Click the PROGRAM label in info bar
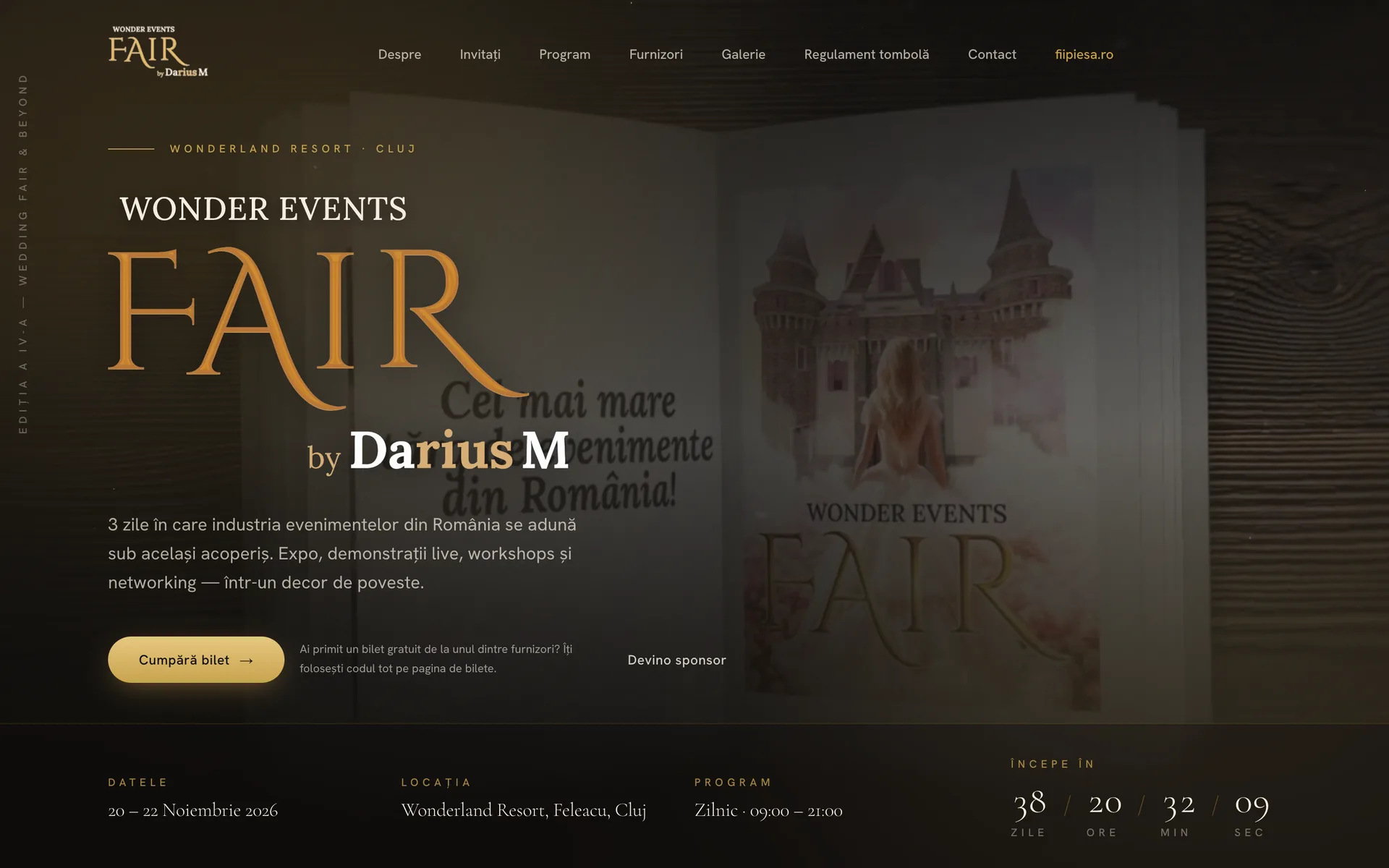Viewport: 1389px width, 868px height. click(733, 782)
